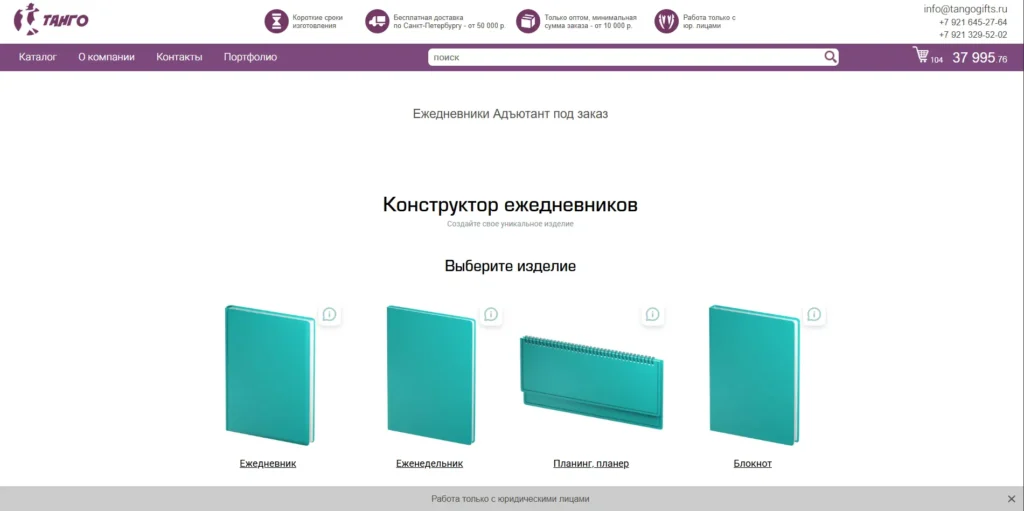Image resolution: width=1024 pixels, height=511 pixels.
Task: Click the Работа только с юридическими лицами notice
Action: (x=510, y=499)
